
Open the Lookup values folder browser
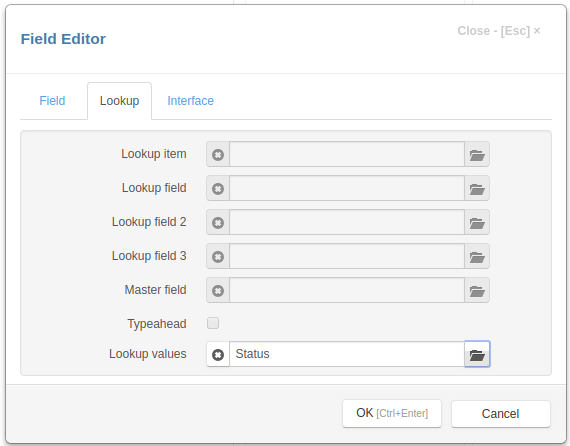(x=477, y=354)
